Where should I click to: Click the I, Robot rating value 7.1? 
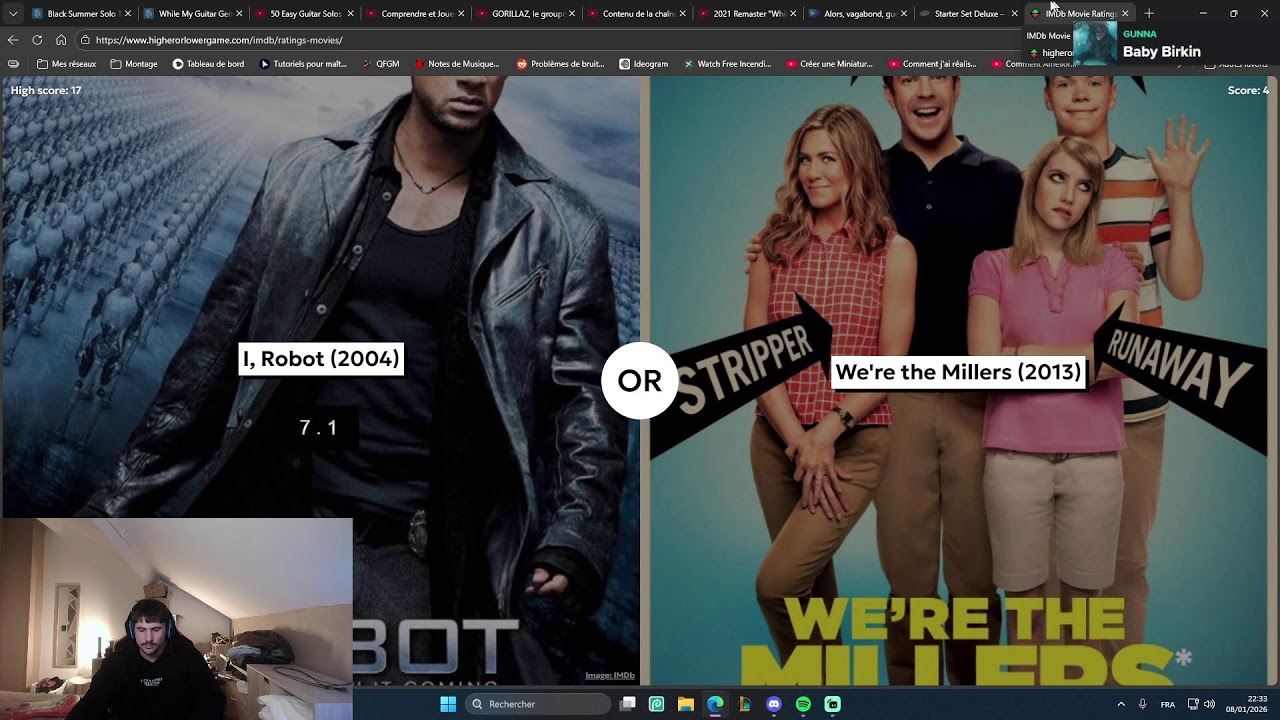click(x=319, y=428)
